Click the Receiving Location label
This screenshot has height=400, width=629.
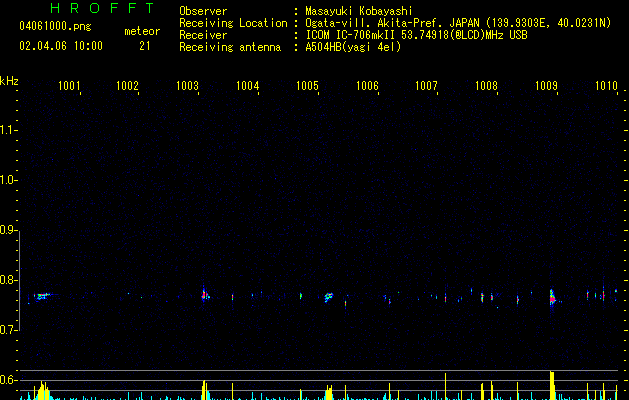coord(233,23)
